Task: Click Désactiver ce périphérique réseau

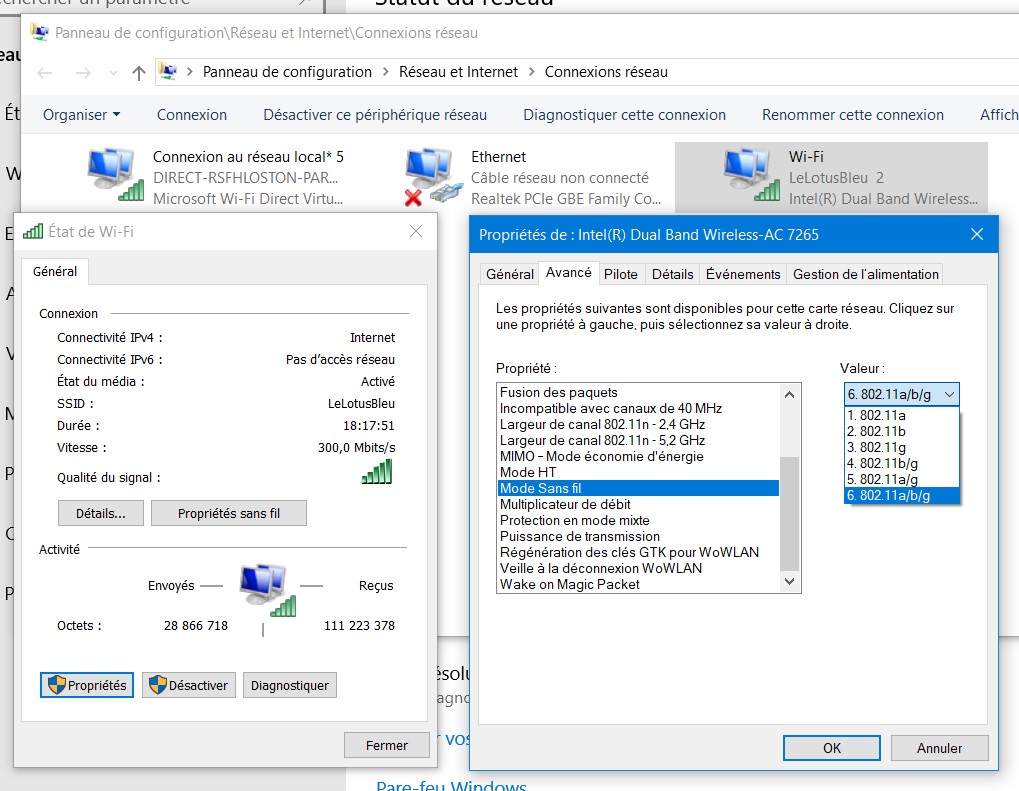Action: (x=375, y=115)
